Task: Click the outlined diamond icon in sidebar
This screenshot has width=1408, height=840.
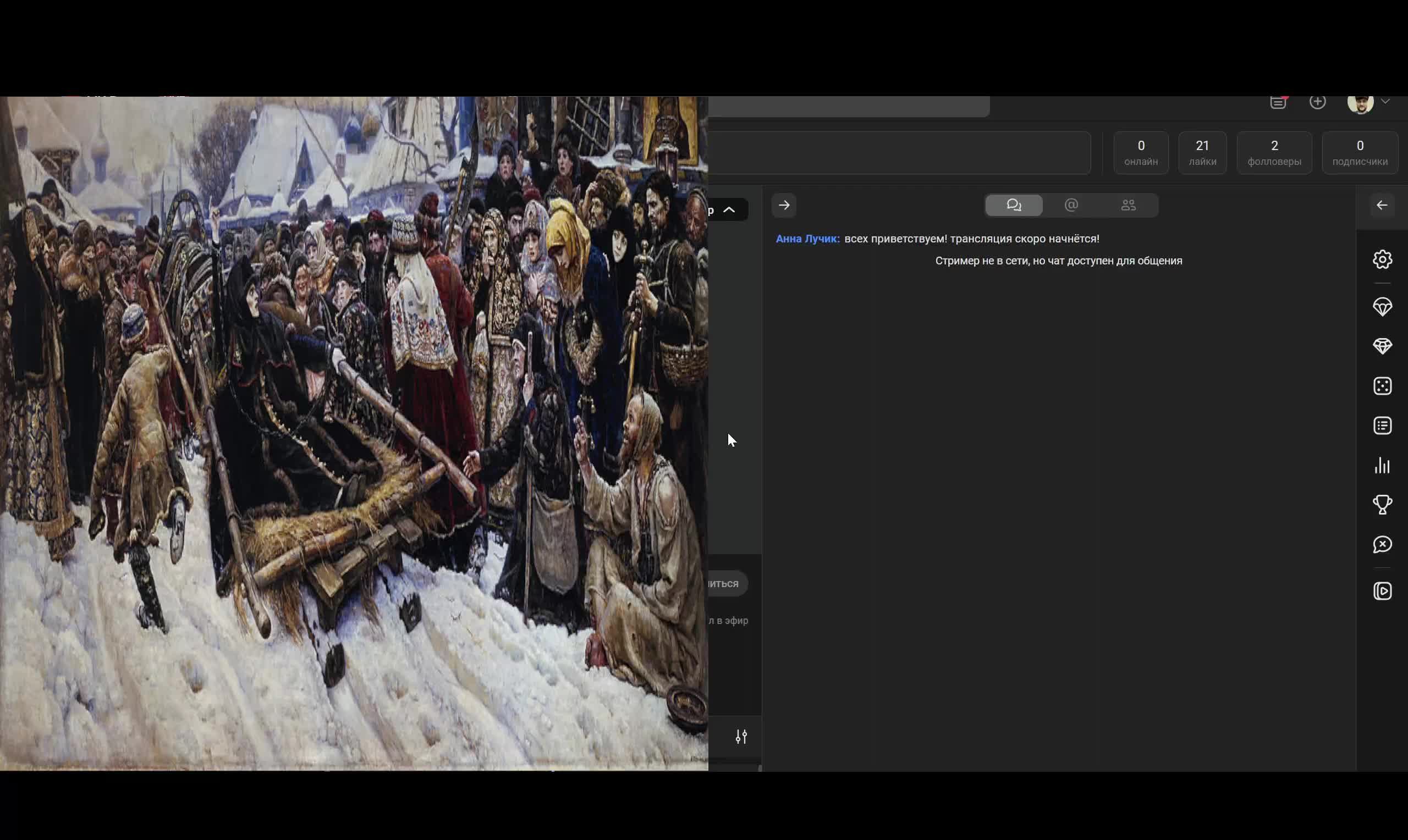Action: 1382,307
